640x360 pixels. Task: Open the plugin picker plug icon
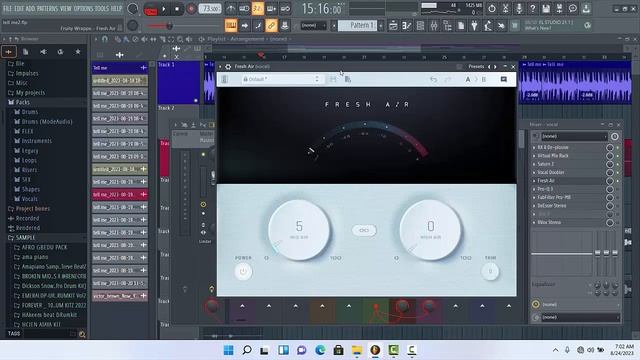point(474,25)
